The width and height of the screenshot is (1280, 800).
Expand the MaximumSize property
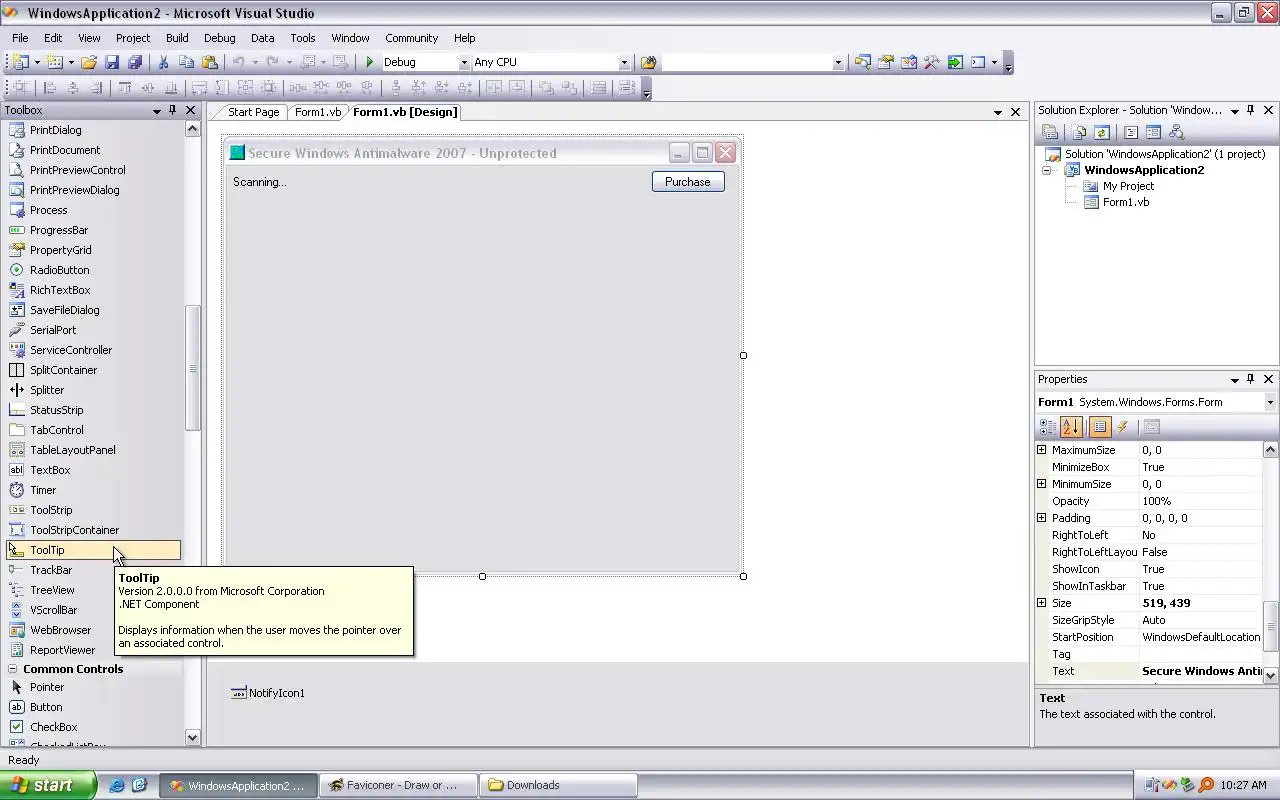1041,450
